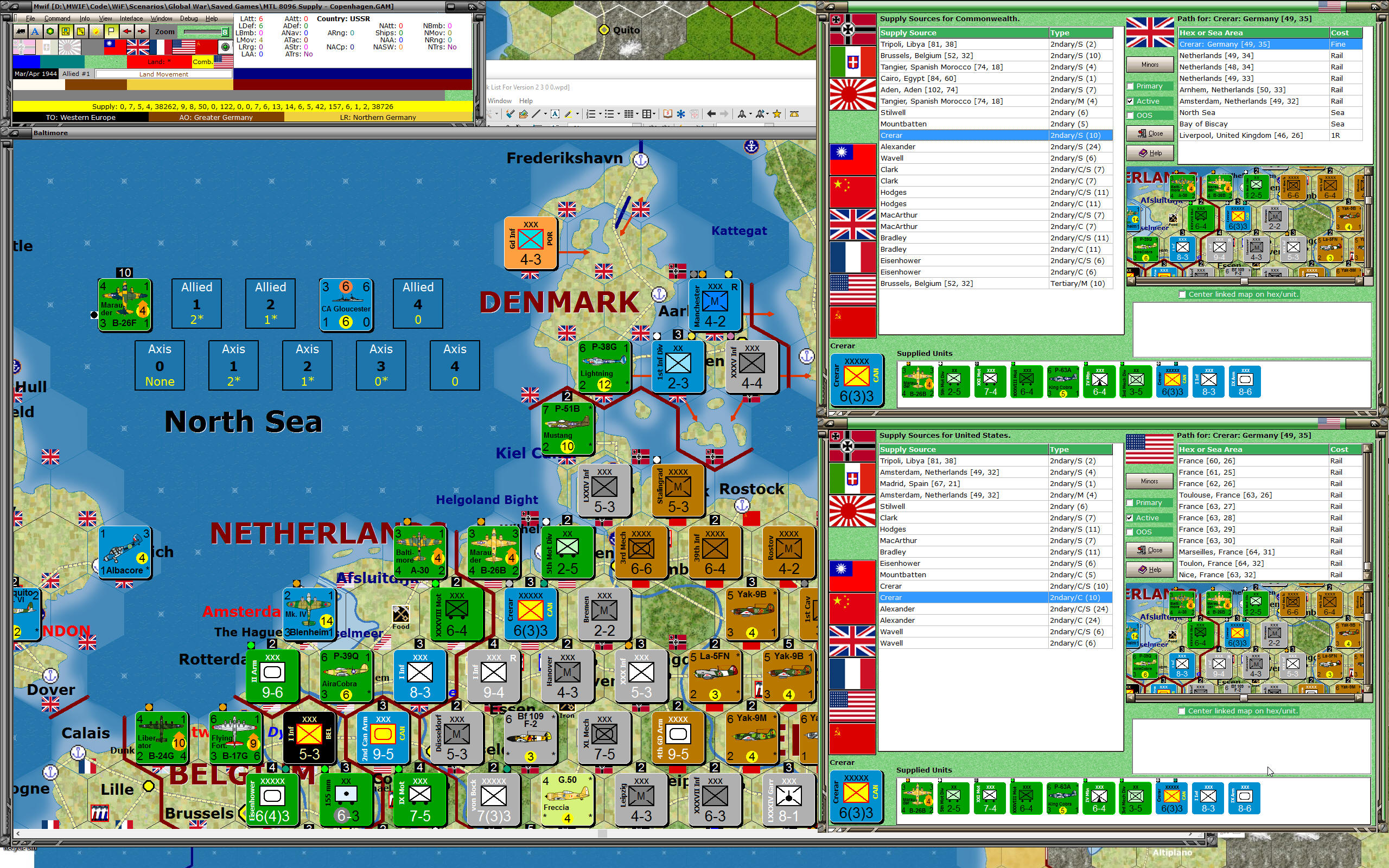Open the bullet list dropdown arrow in WordPerfect
The width and height of the screenshot is (1389, 868).
[619, 114]
